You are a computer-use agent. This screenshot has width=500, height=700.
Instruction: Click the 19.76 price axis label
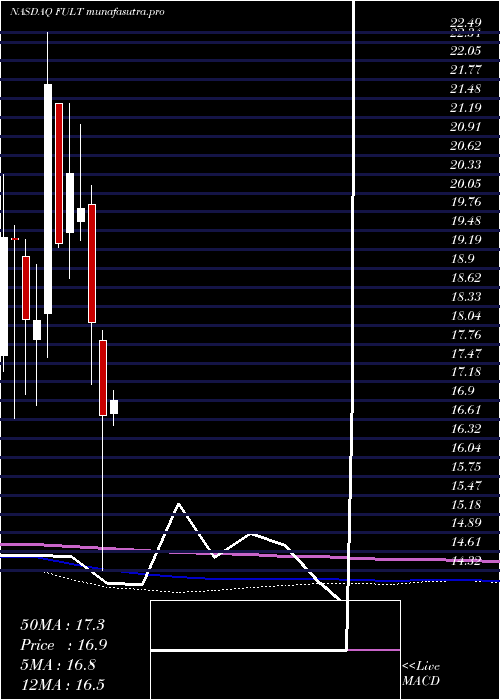pos(466,202)
